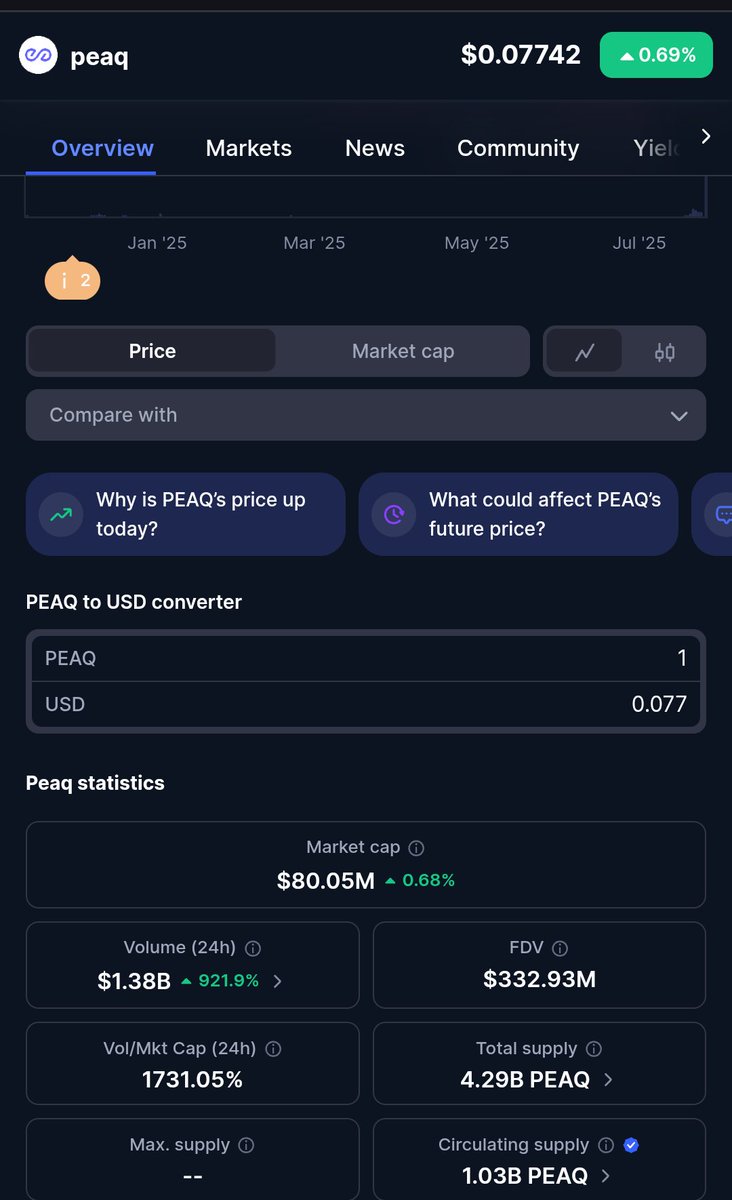This screenshot has height=1200, width=732.
Task: Click the Max. supply info icon
Action: point(246,1145)
